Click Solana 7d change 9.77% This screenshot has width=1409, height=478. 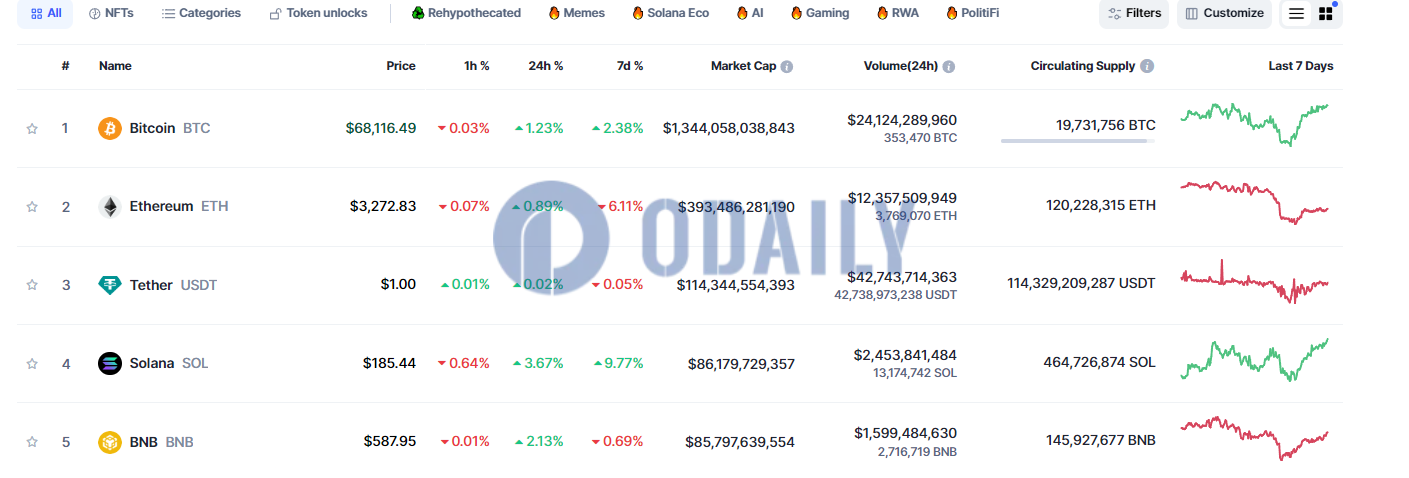618,363
